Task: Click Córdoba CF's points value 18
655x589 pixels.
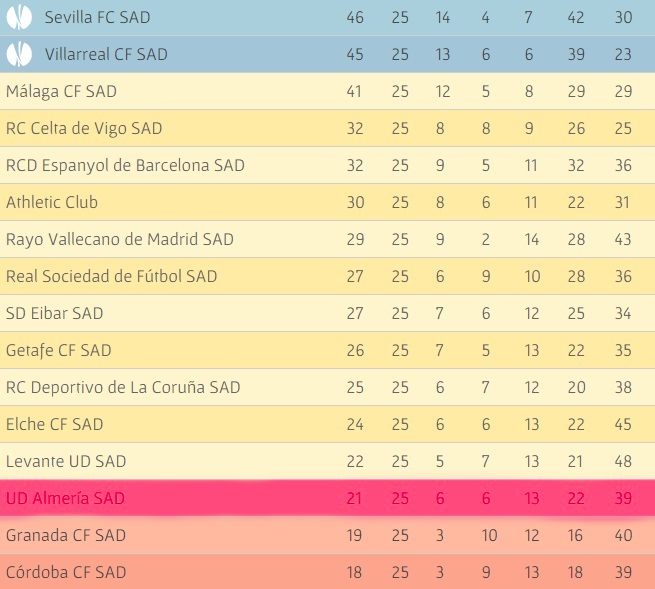Action: click(355, 572)
